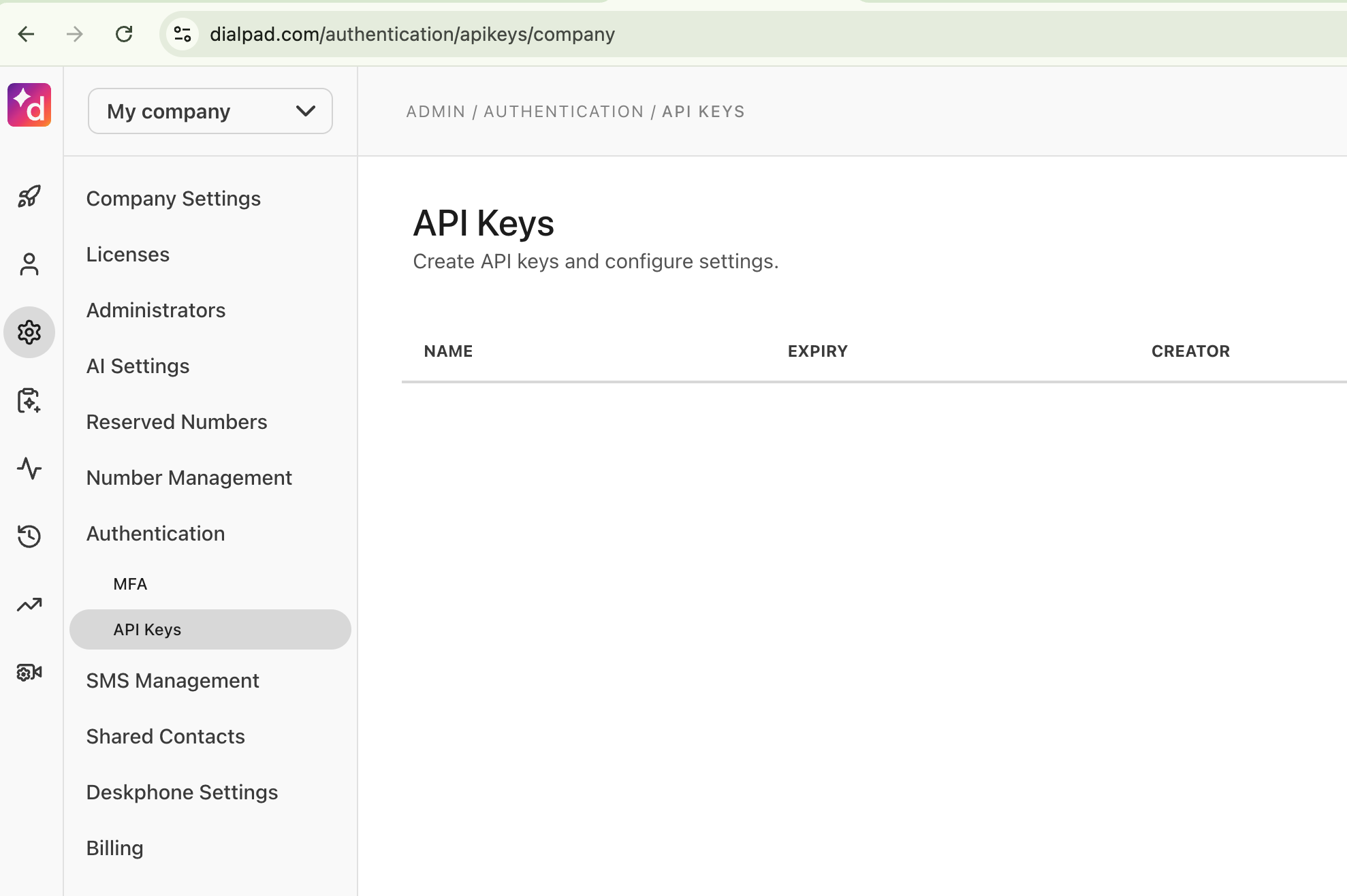Click the activity pulse icon in sidebar
Image resolution: width=1347 pixels, height=896 pixels.
(29, 468)
